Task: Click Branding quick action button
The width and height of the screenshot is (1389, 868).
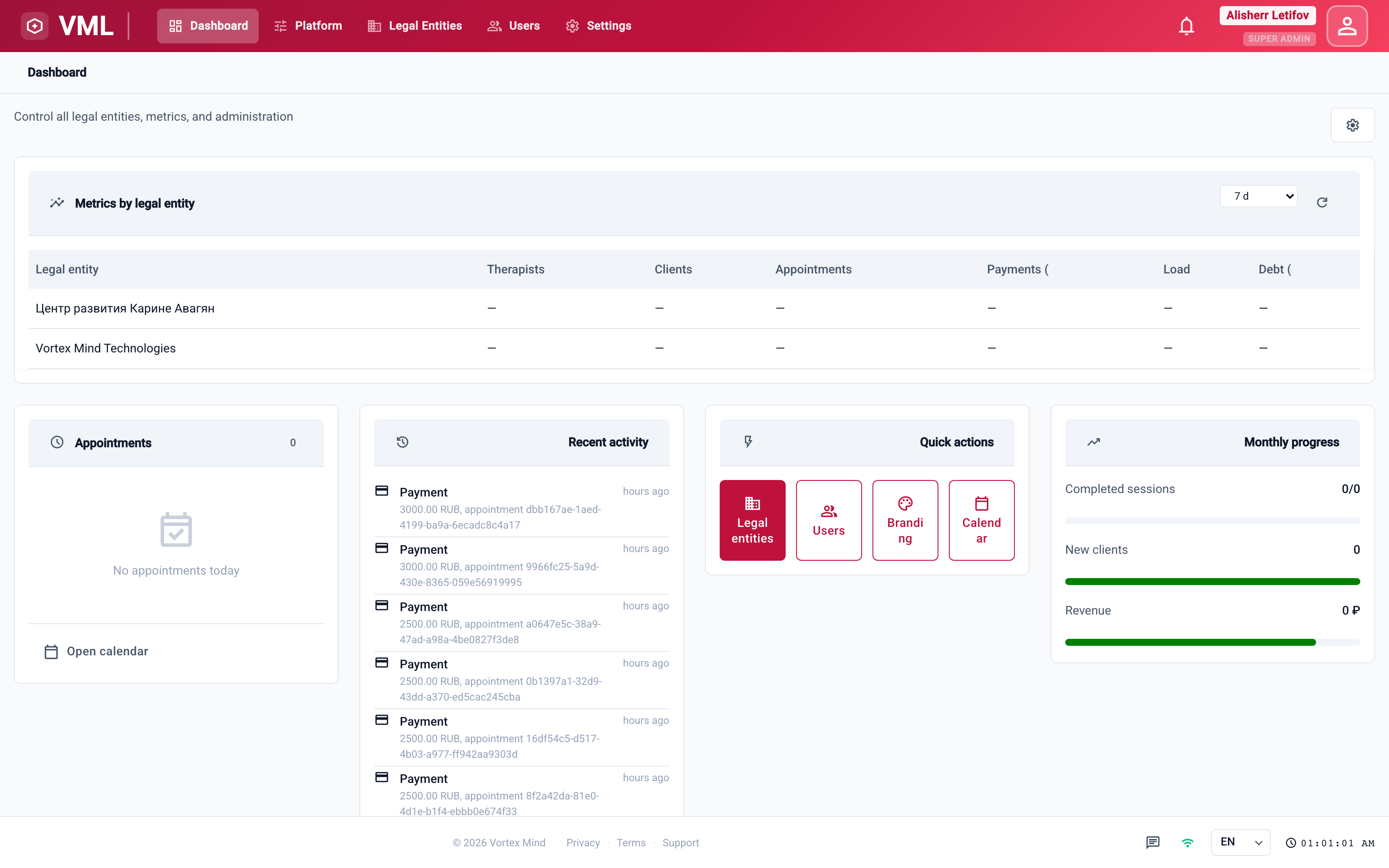Action: click(x=905, y=520)
